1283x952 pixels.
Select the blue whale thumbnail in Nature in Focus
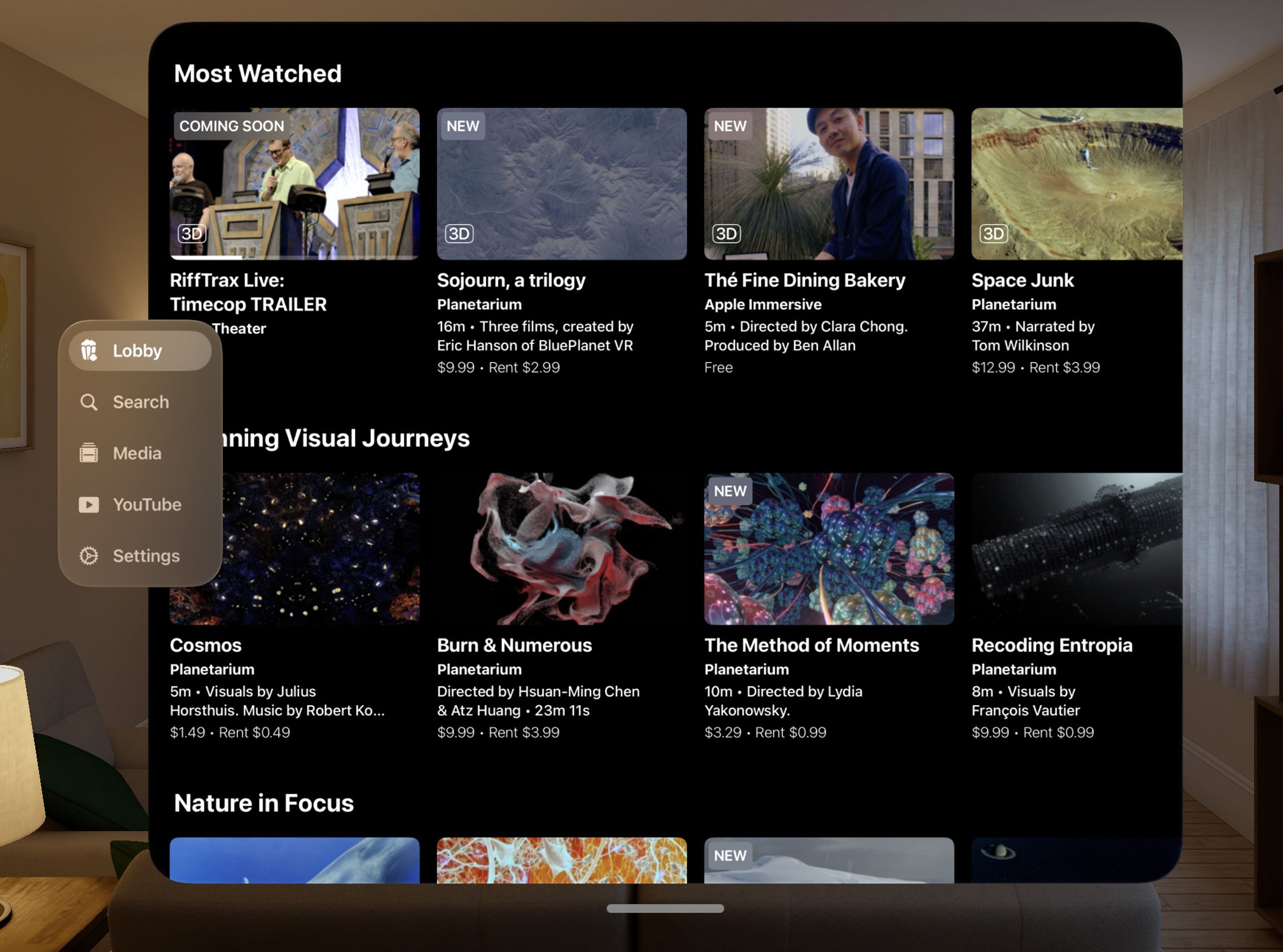point(294,860)
